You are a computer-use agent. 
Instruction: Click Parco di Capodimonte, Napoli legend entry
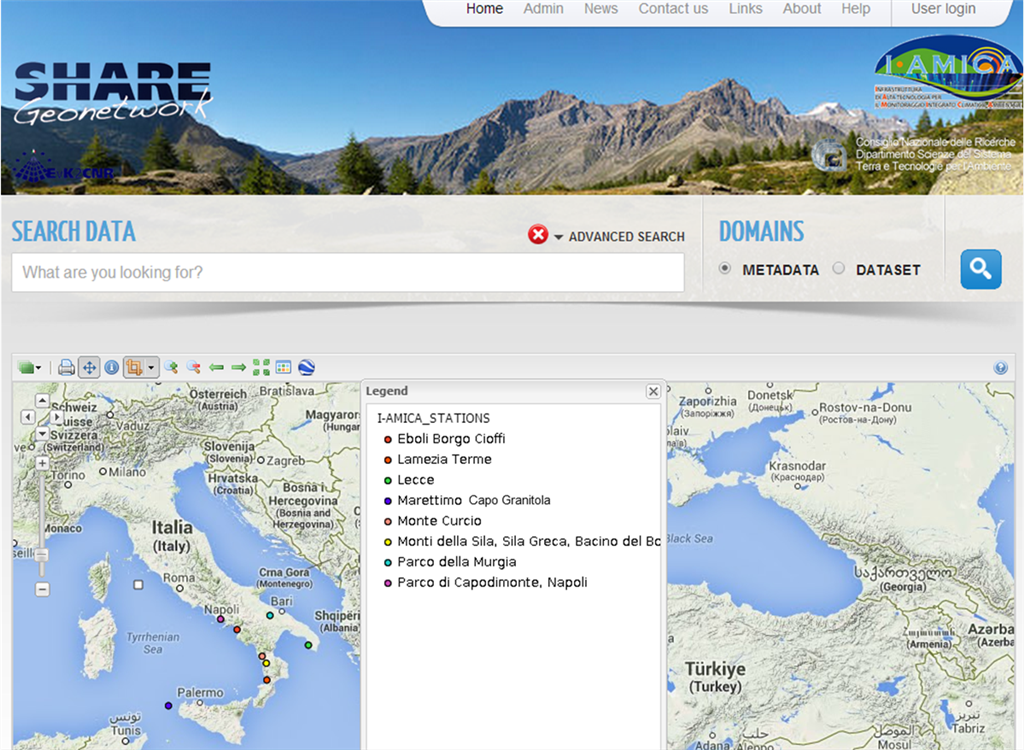click(485, 583)
